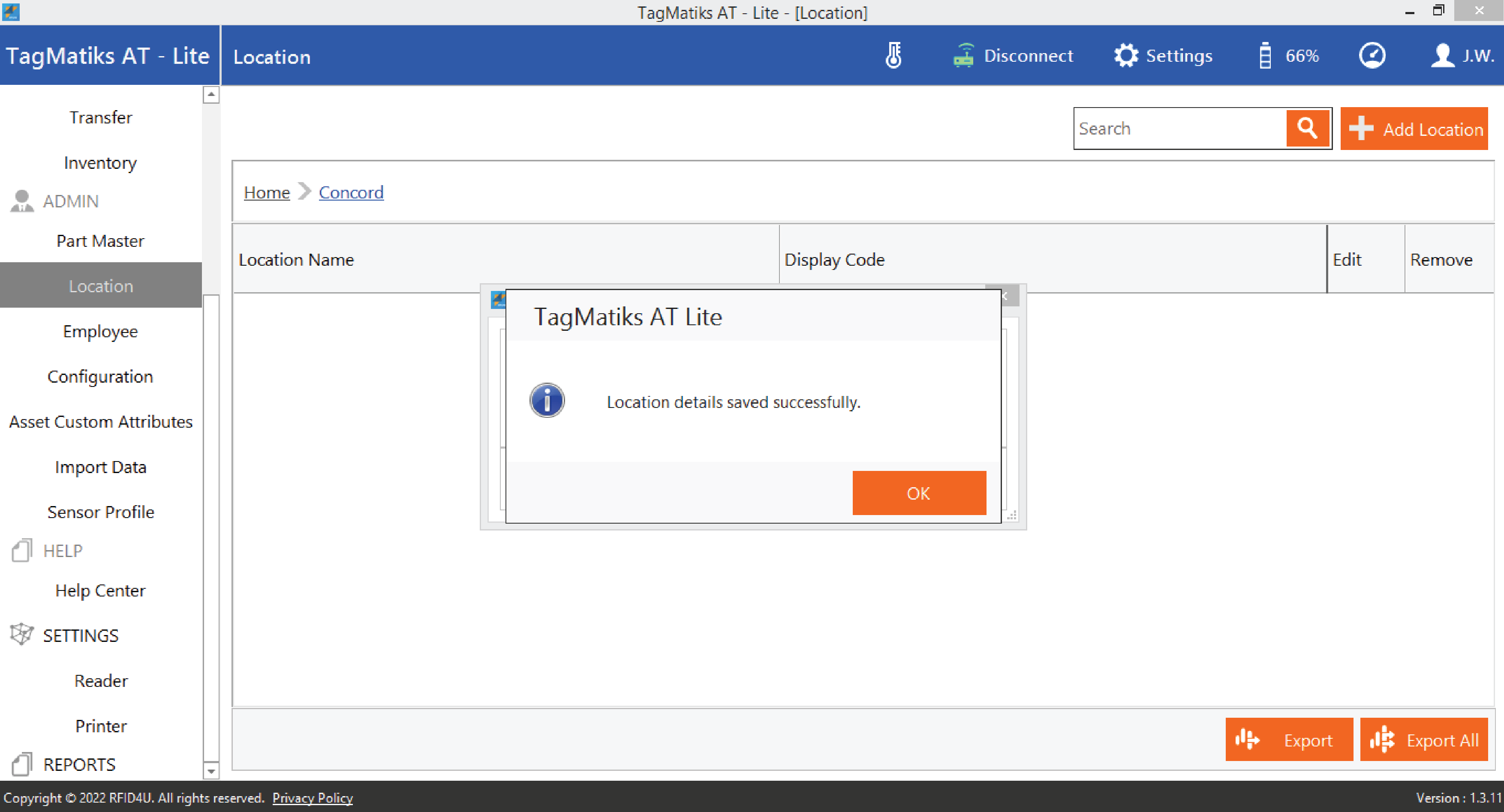Click the orange search magnifier button
The width and height of the screenshot is (1504, 812).
(x=1307, y=128)
